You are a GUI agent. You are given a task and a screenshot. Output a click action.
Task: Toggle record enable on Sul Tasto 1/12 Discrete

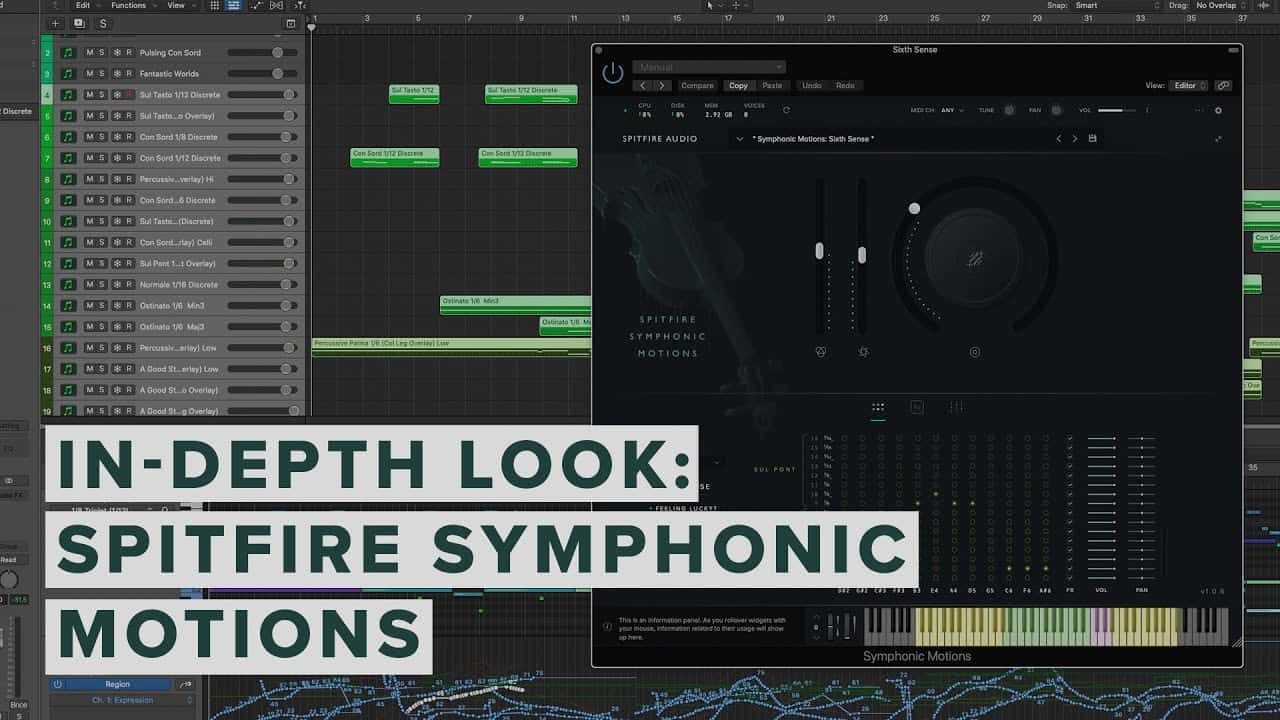[x=129, y=95]
